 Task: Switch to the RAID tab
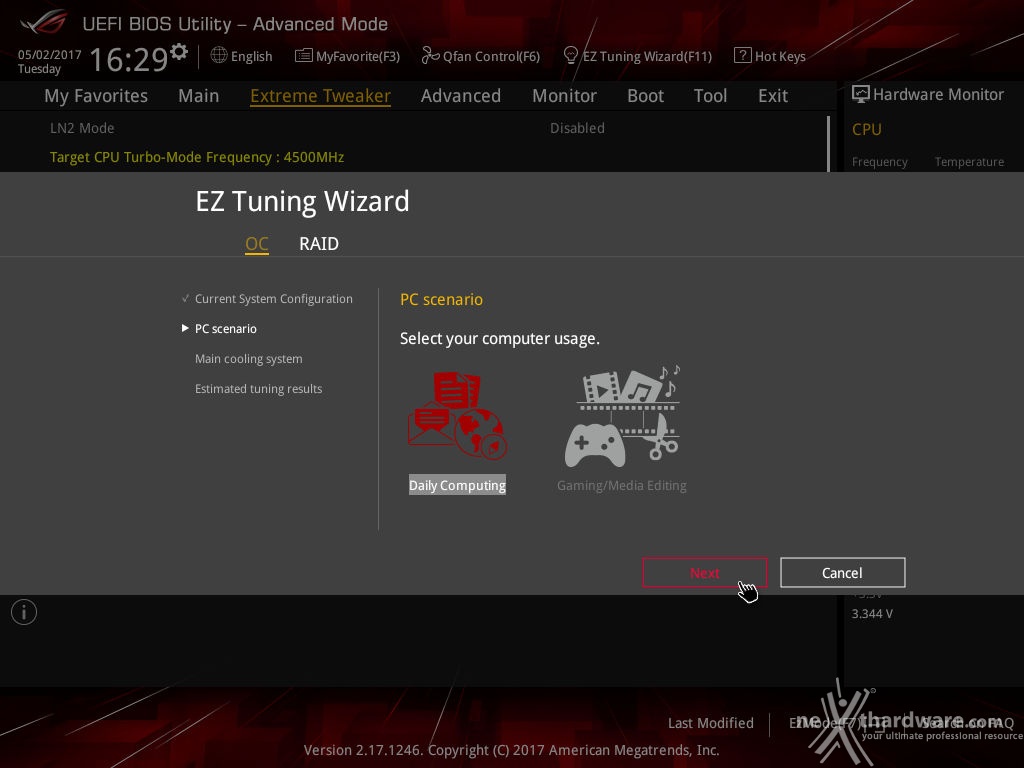(319, 244)
